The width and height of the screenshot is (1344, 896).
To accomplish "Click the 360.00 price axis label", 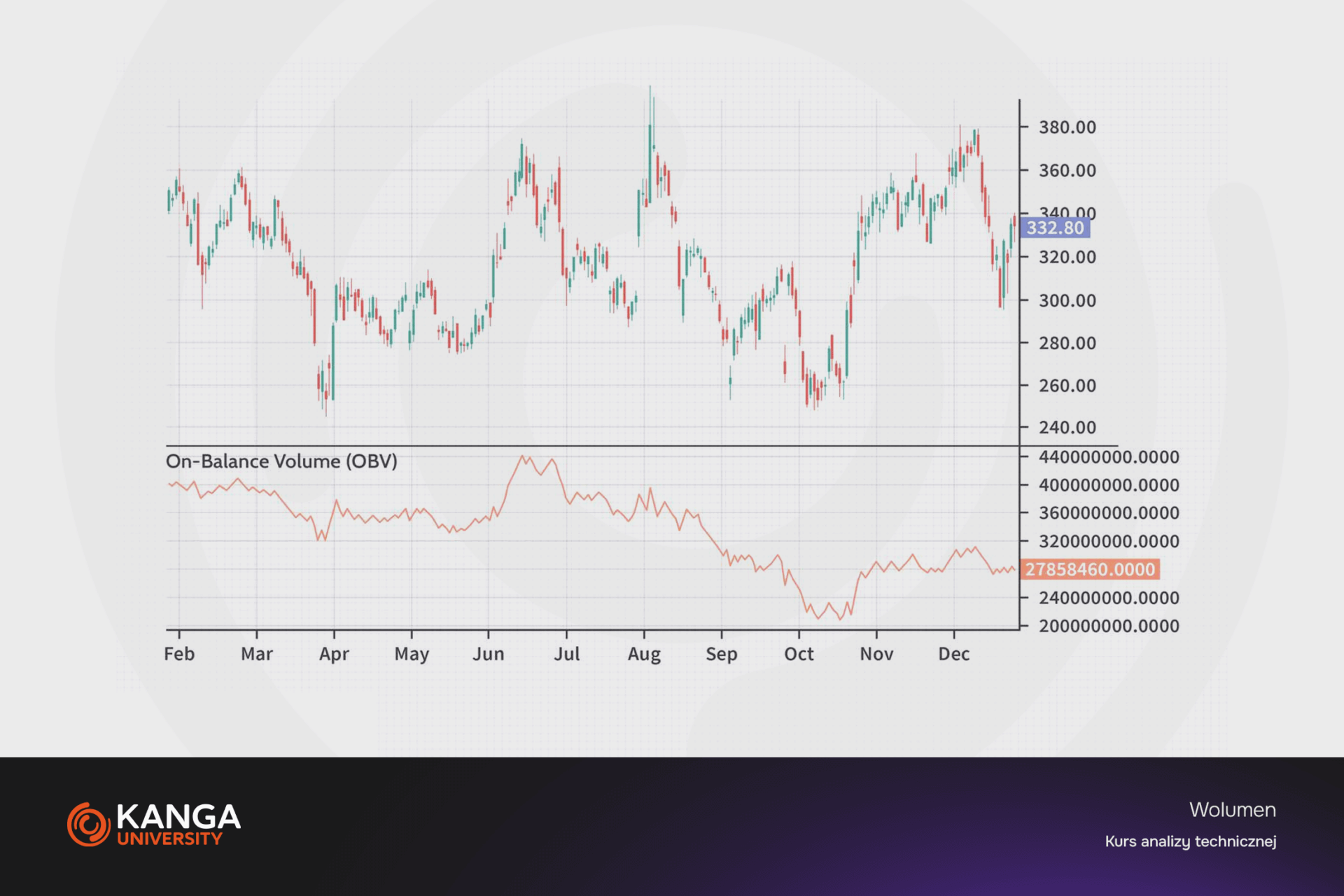I will click(1067, 171).
